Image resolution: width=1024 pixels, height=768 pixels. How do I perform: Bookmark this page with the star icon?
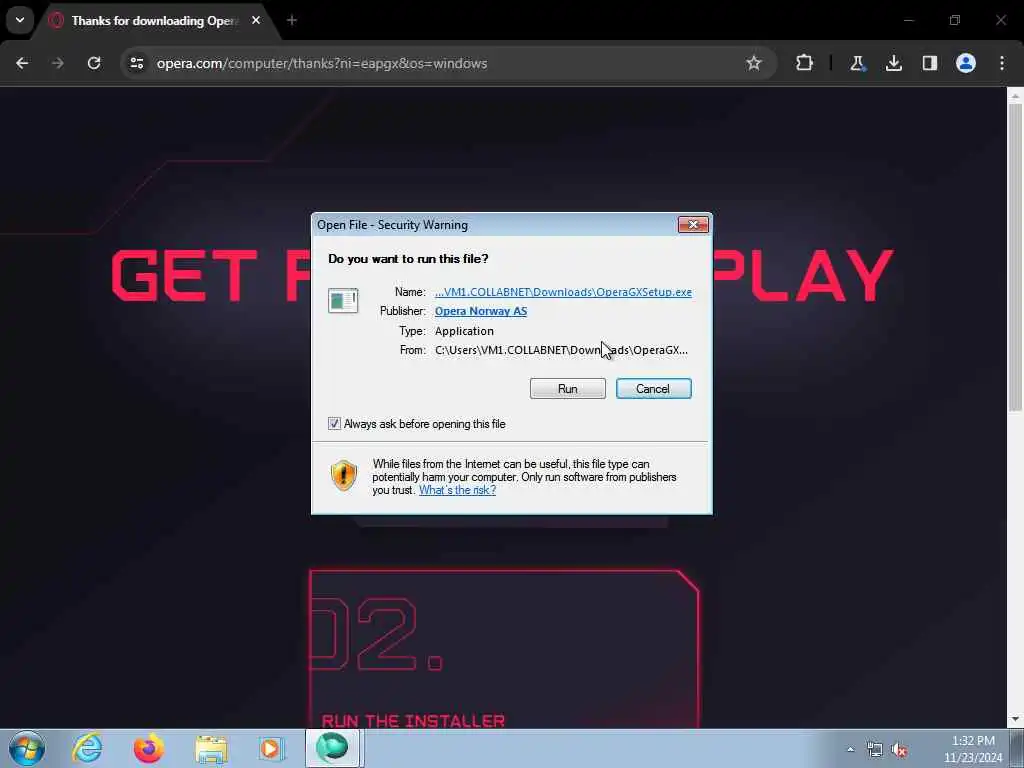coord(754,63)
